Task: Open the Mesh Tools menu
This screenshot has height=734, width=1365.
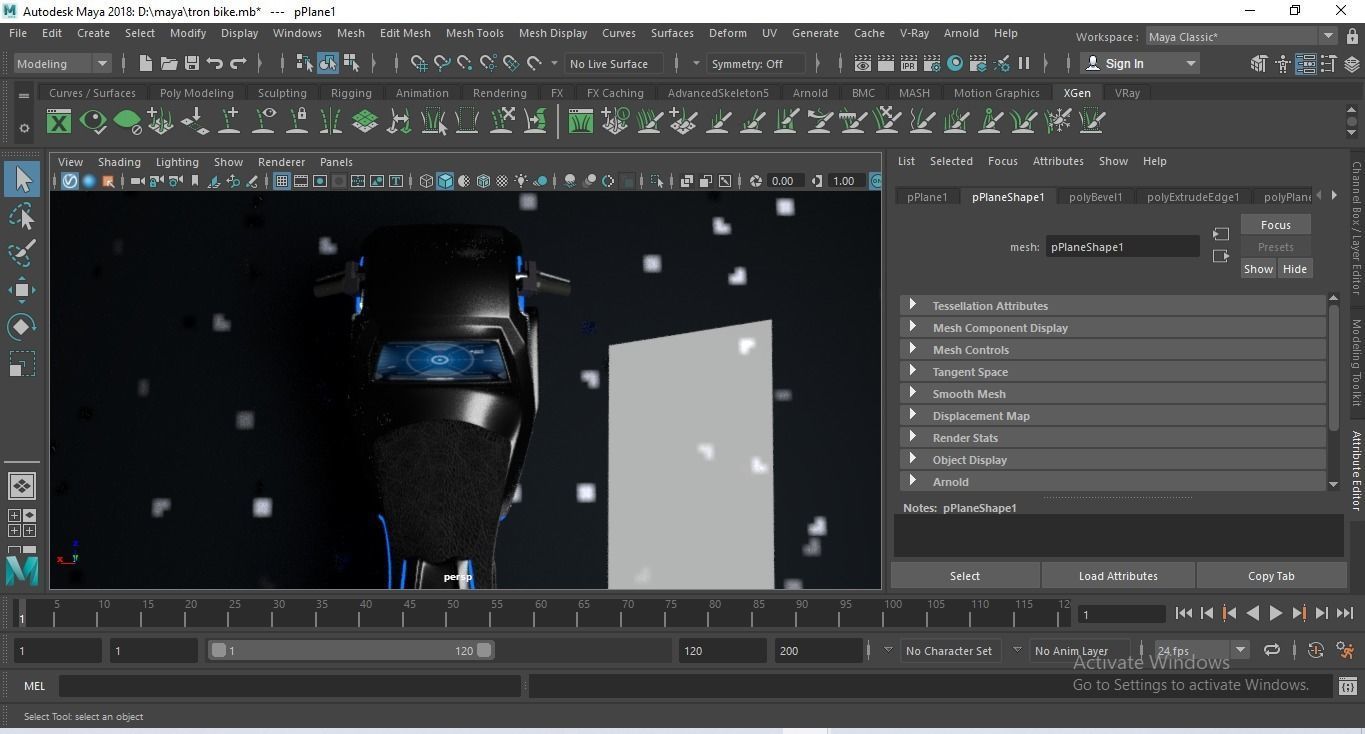Action: tap(474, 33)
